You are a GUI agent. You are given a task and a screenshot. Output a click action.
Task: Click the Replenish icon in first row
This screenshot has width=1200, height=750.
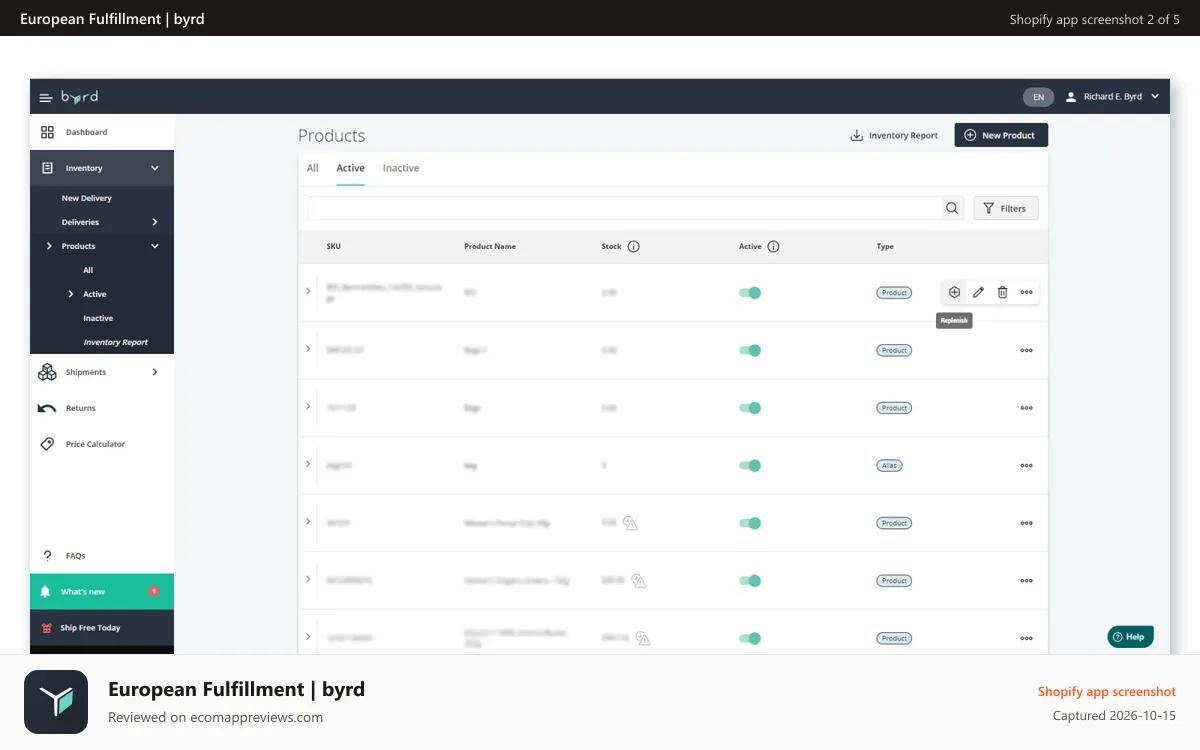pyautogui.click(x=954, y=292)
